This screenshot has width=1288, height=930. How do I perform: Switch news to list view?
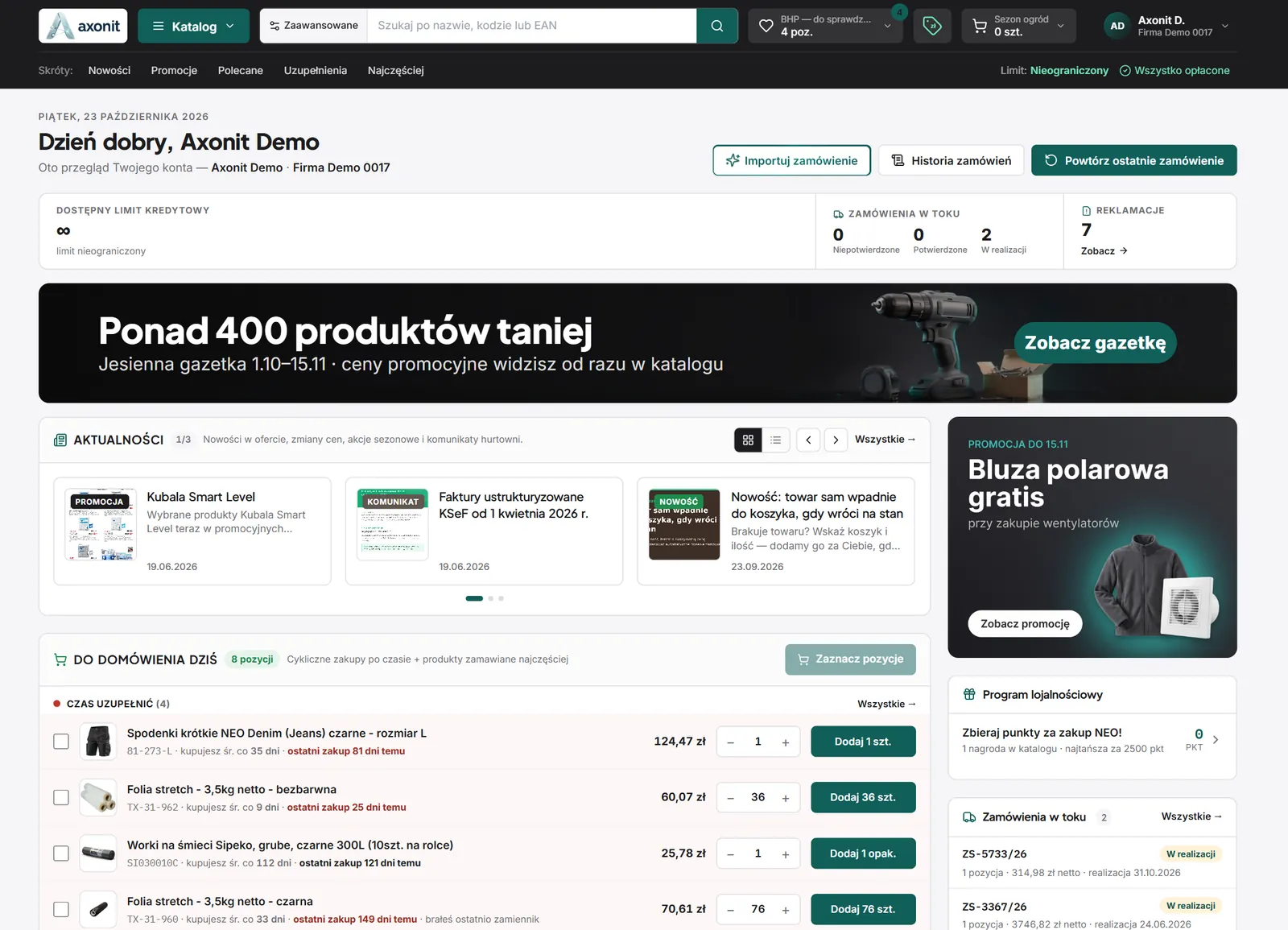pos(775,440)
